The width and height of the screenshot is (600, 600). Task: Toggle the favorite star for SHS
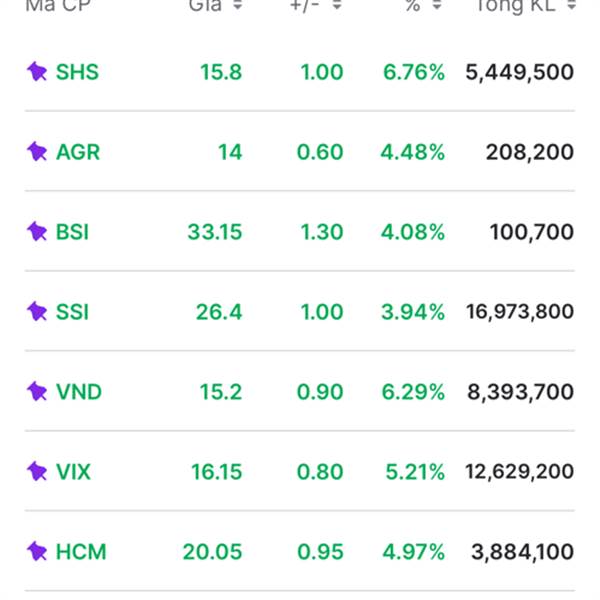[x=37, y=72]
